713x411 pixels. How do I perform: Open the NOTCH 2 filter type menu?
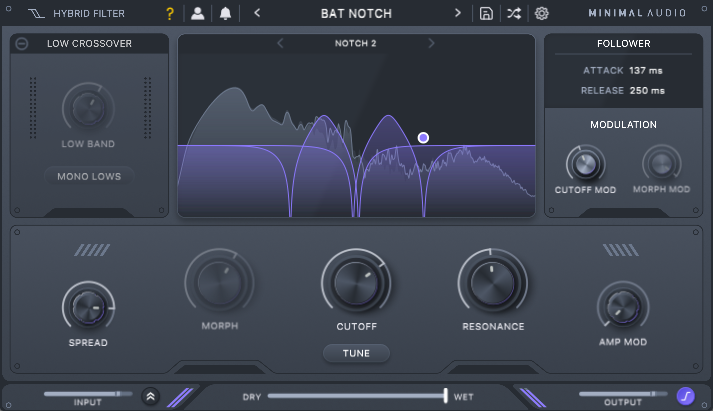(355, 43)
